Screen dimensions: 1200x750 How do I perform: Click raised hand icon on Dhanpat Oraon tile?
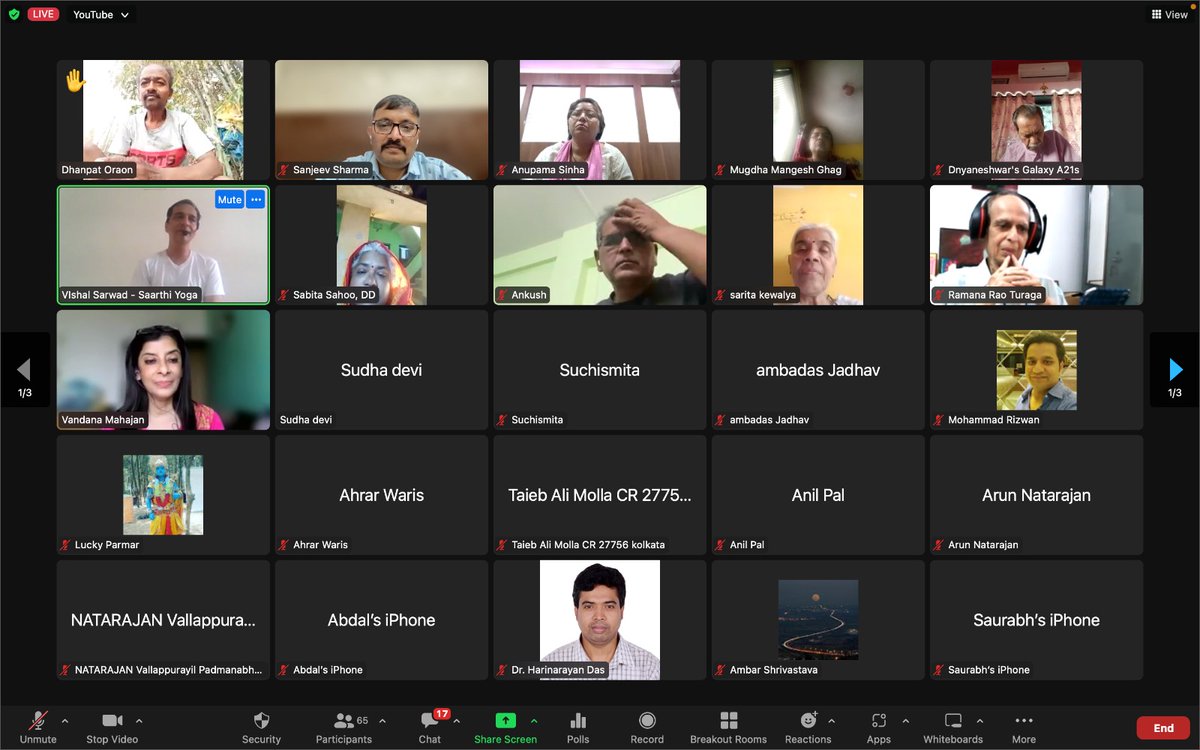(x=75, y=80)
